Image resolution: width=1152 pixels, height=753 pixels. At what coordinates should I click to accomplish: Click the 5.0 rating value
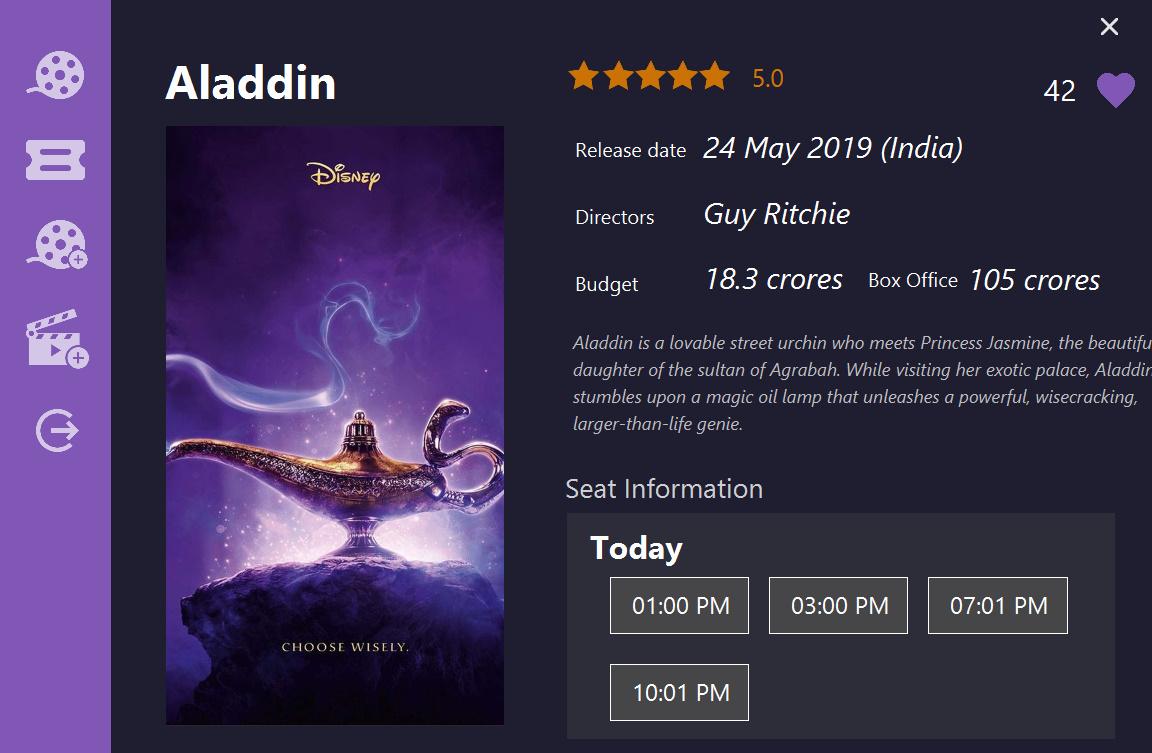768,78
